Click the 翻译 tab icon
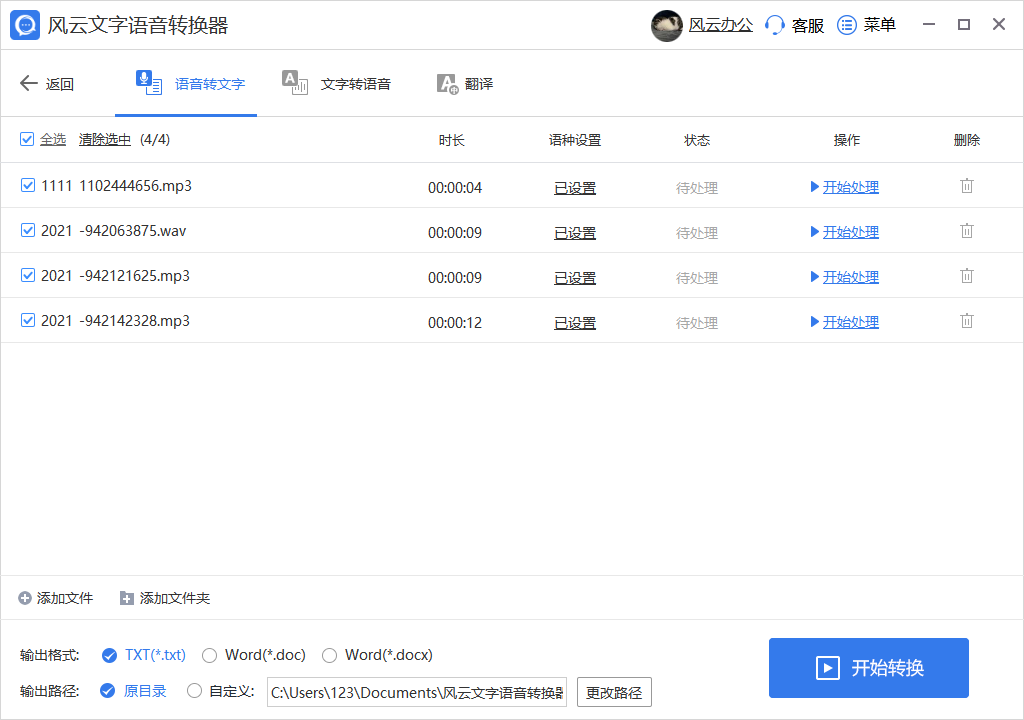This screenshot has width=1024, height=720. (448, 84)
